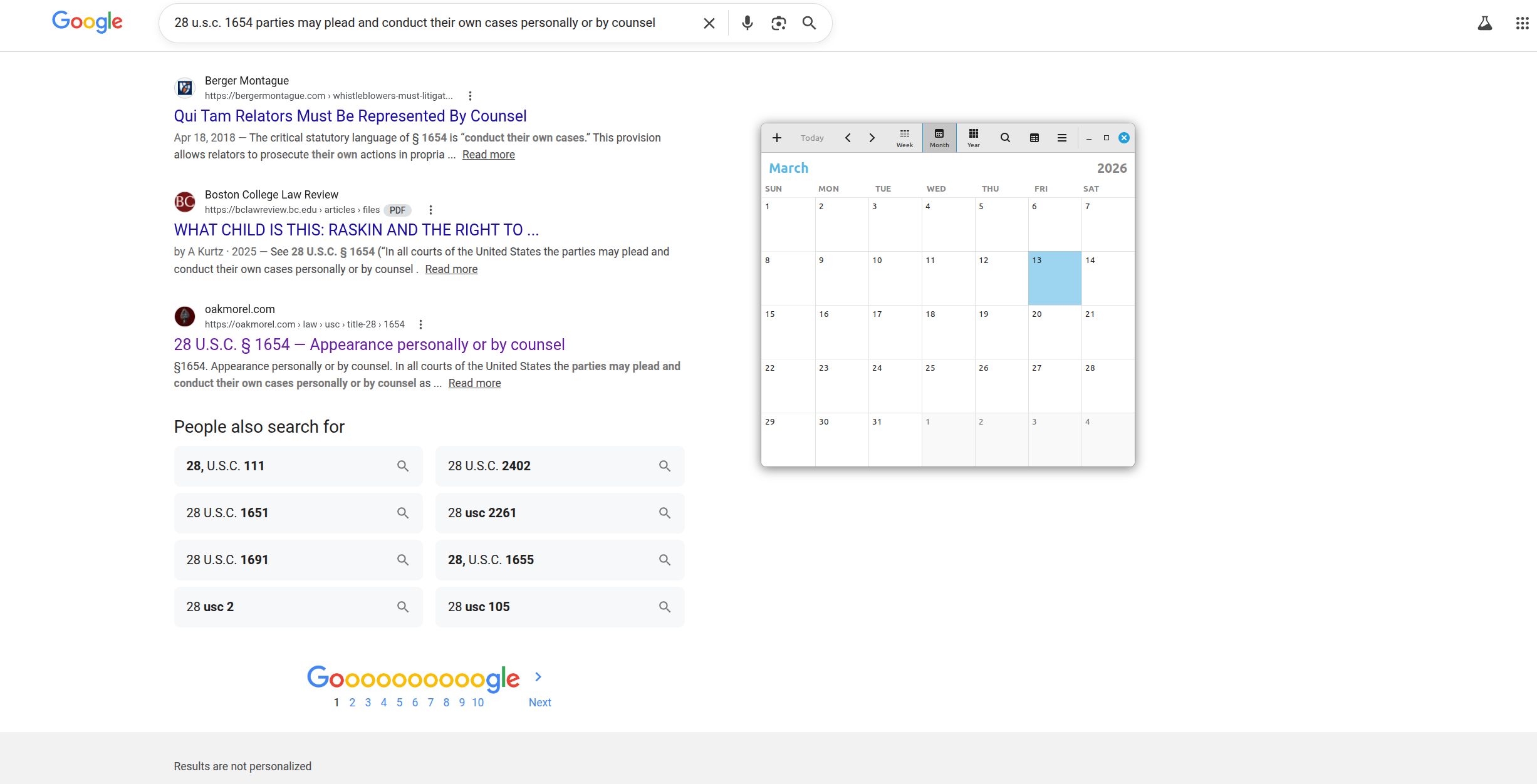Select the Month view toggle
Screen dimensions: 1537x784
[x=939, y=138]
